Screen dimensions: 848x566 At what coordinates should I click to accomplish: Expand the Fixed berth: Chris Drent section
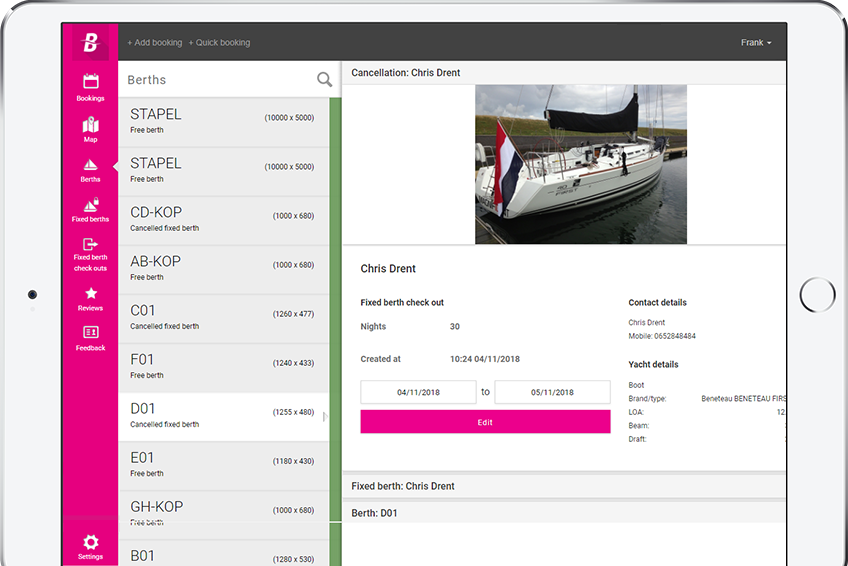tap(564, 486)
